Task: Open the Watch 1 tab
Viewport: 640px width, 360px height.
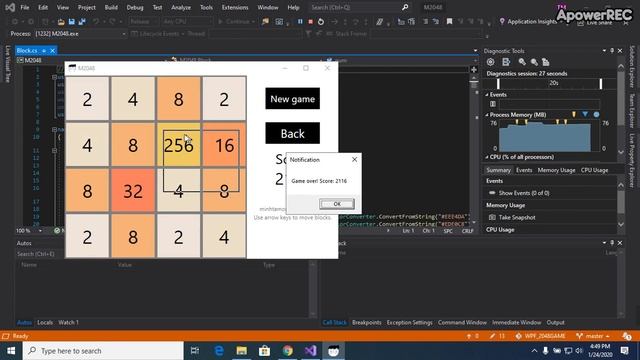Action: [x=68, y=322]
